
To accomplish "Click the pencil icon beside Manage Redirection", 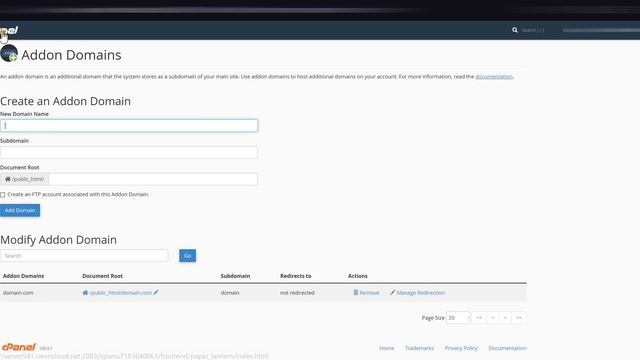I will tap(392, 292).
